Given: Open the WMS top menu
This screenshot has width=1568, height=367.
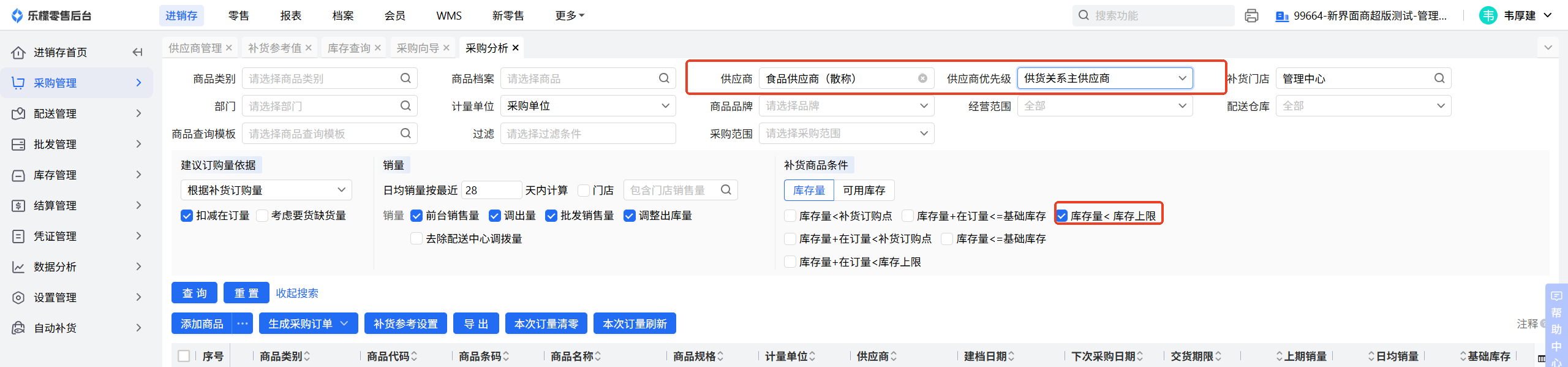Looking at the screenshot, I should click(x=449, y=16).
